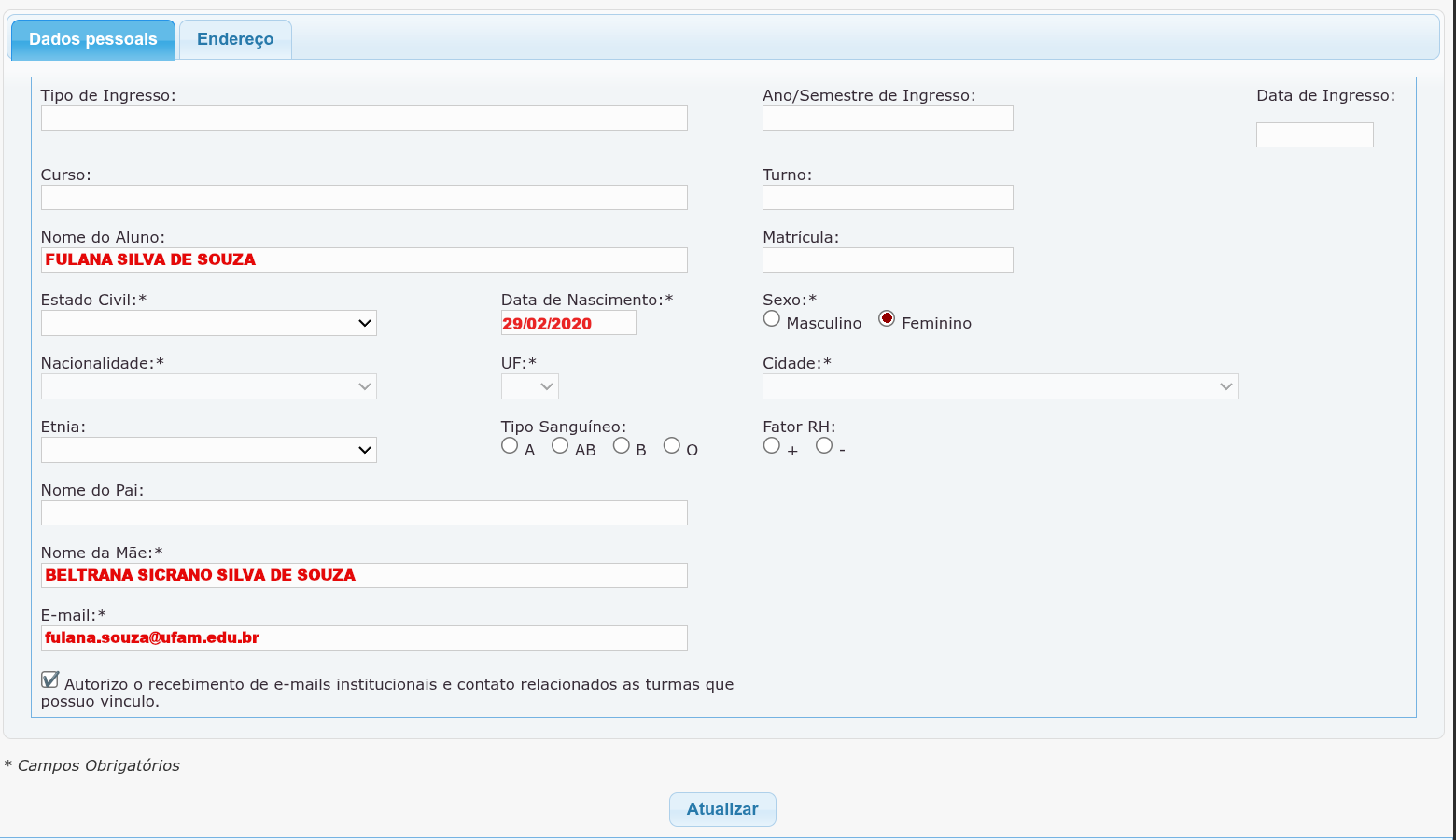Click the Data de Nascimento field

568,323
